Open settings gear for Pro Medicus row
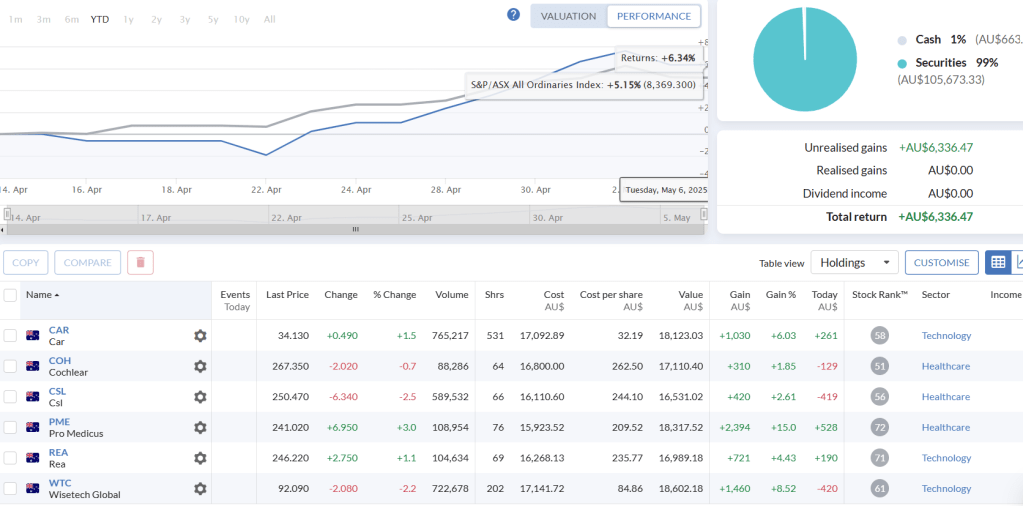Screen dimensions: 1023x506 pyautogui.click(x=200, y=427)
